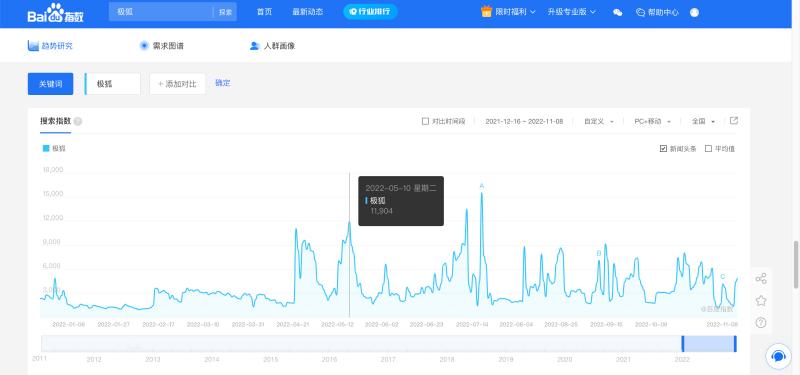Switch to the 趋势研究 tab
This screenshot has height=375, width=800.
pyautogui.click(x=50, y=46)
